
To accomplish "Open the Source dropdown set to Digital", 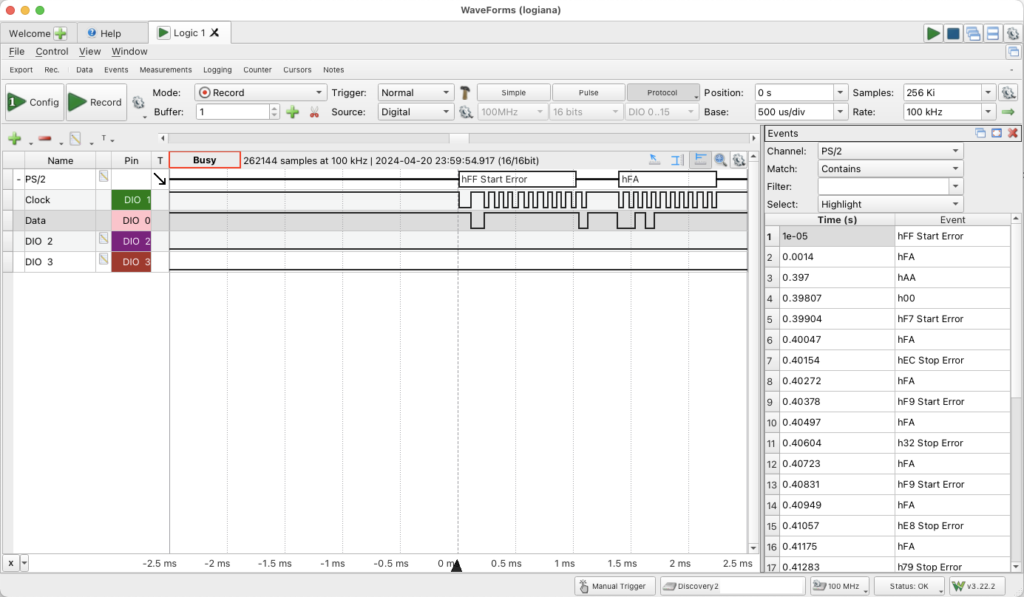I will (415, 112).
